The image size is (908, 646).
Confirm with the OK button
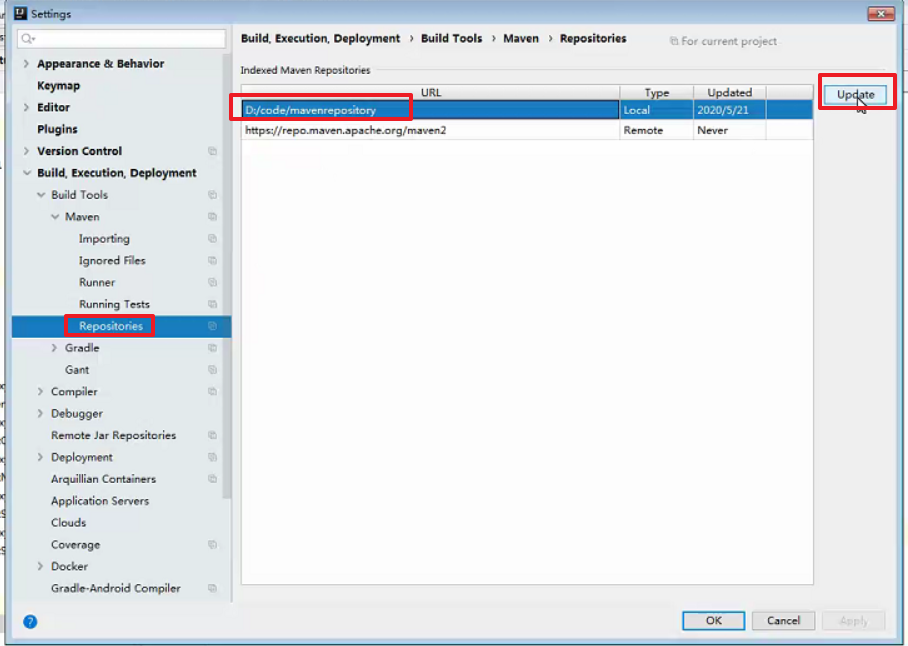pyautogui.click(x=713, y=621)
